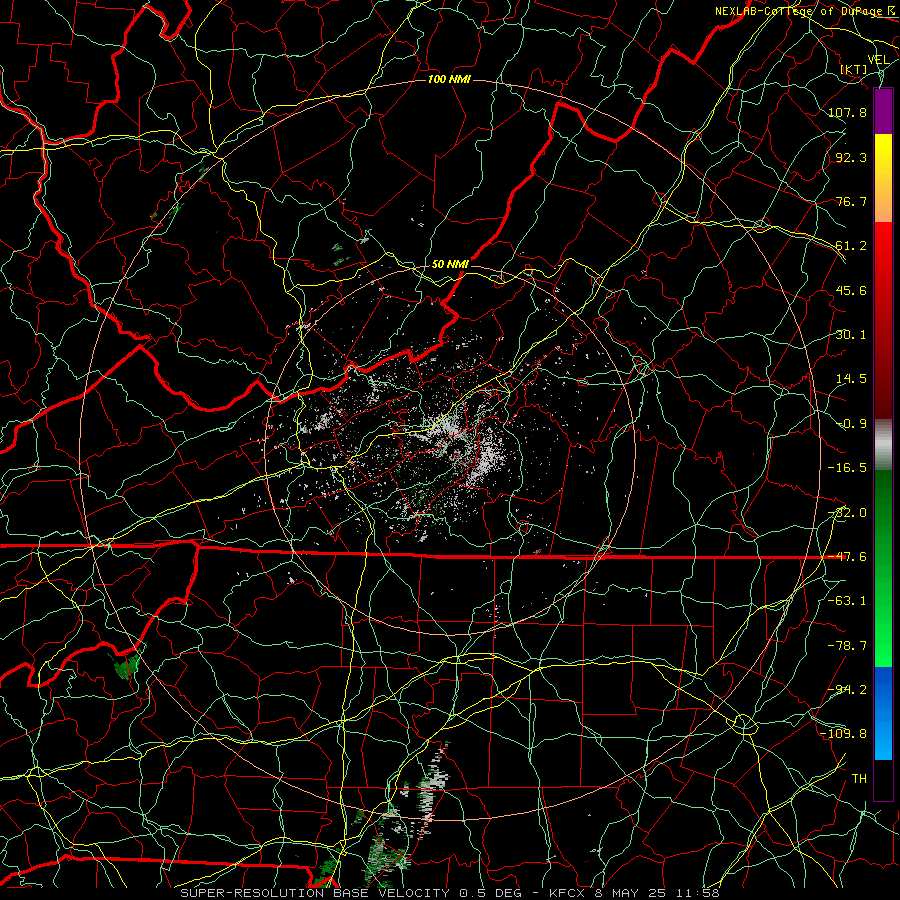Click the -109.8 velocity scale value
This screenshot has width=900, height=900.
coord(843,734)
